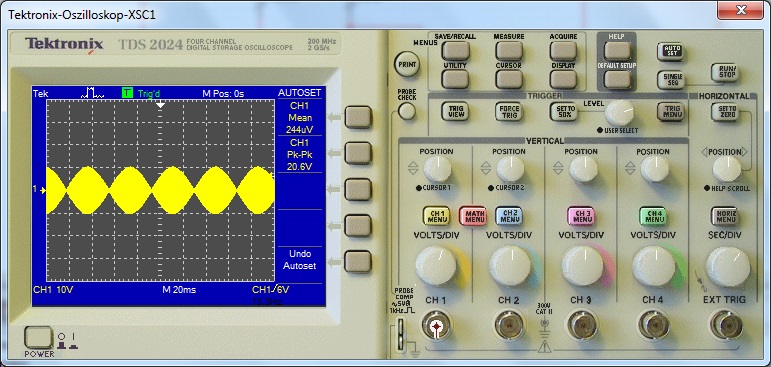Click the PRINT button
The height and width of the screenshot is (367, 771).
coord(407,64)
